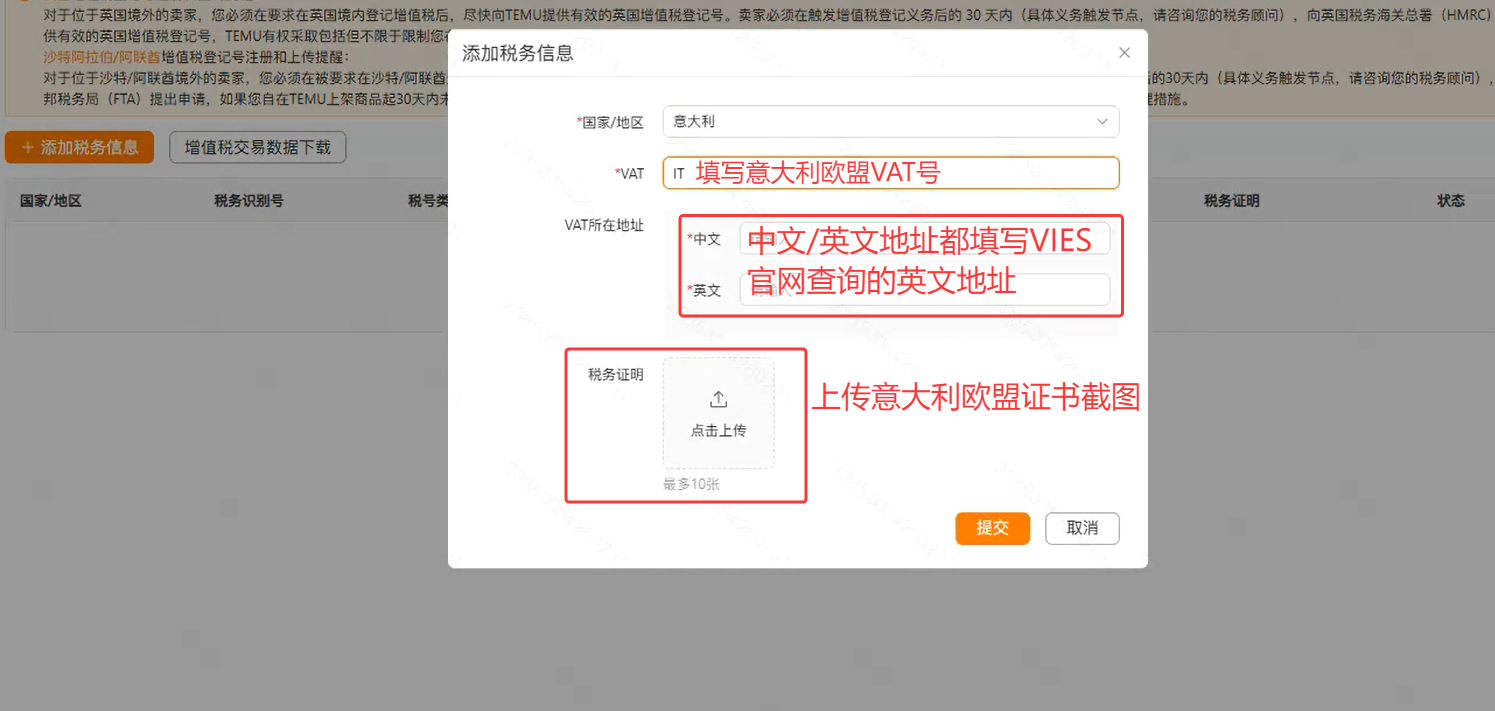Cancel the dialog with 取消 button

1082,528
